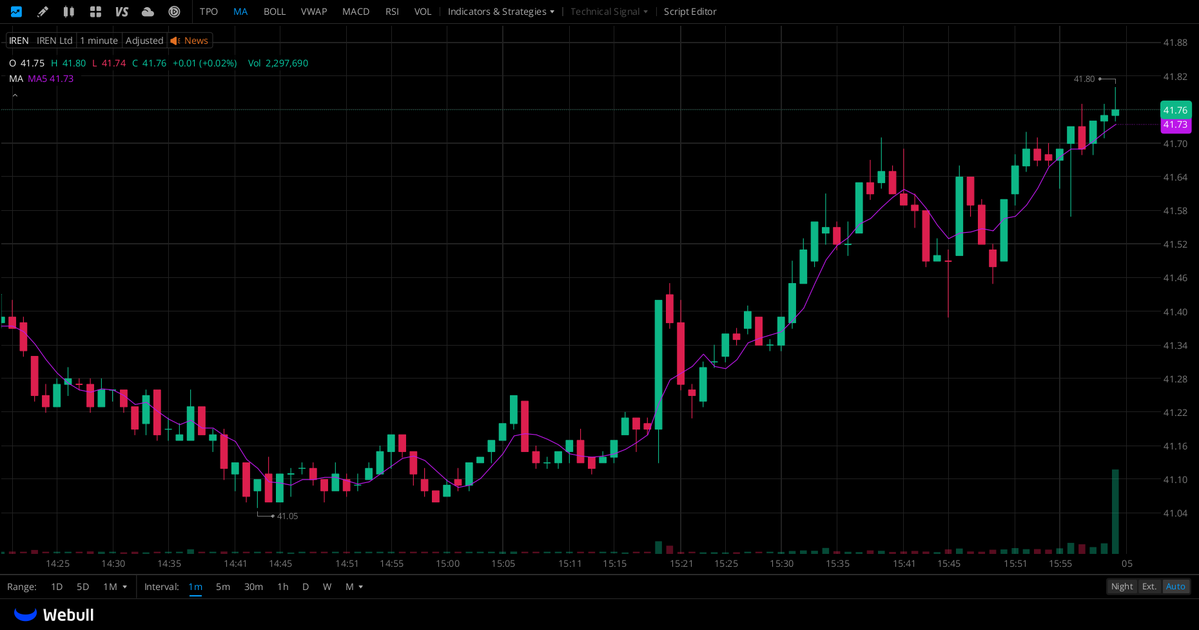Click the 41.88 price axis label
Image resolution: width=1199 pixels, height=630 pixels.
click(x=1175, y=43)
